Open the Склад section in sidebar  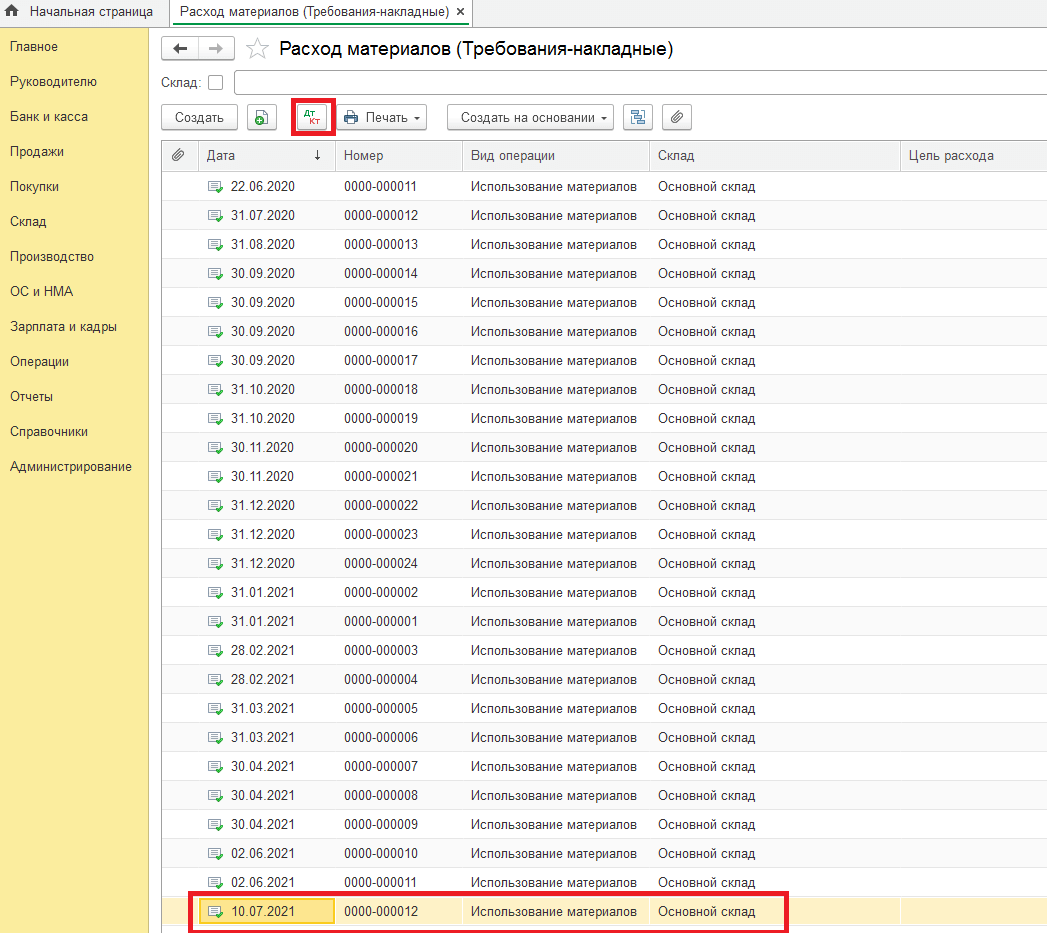[x=28, y=222]
